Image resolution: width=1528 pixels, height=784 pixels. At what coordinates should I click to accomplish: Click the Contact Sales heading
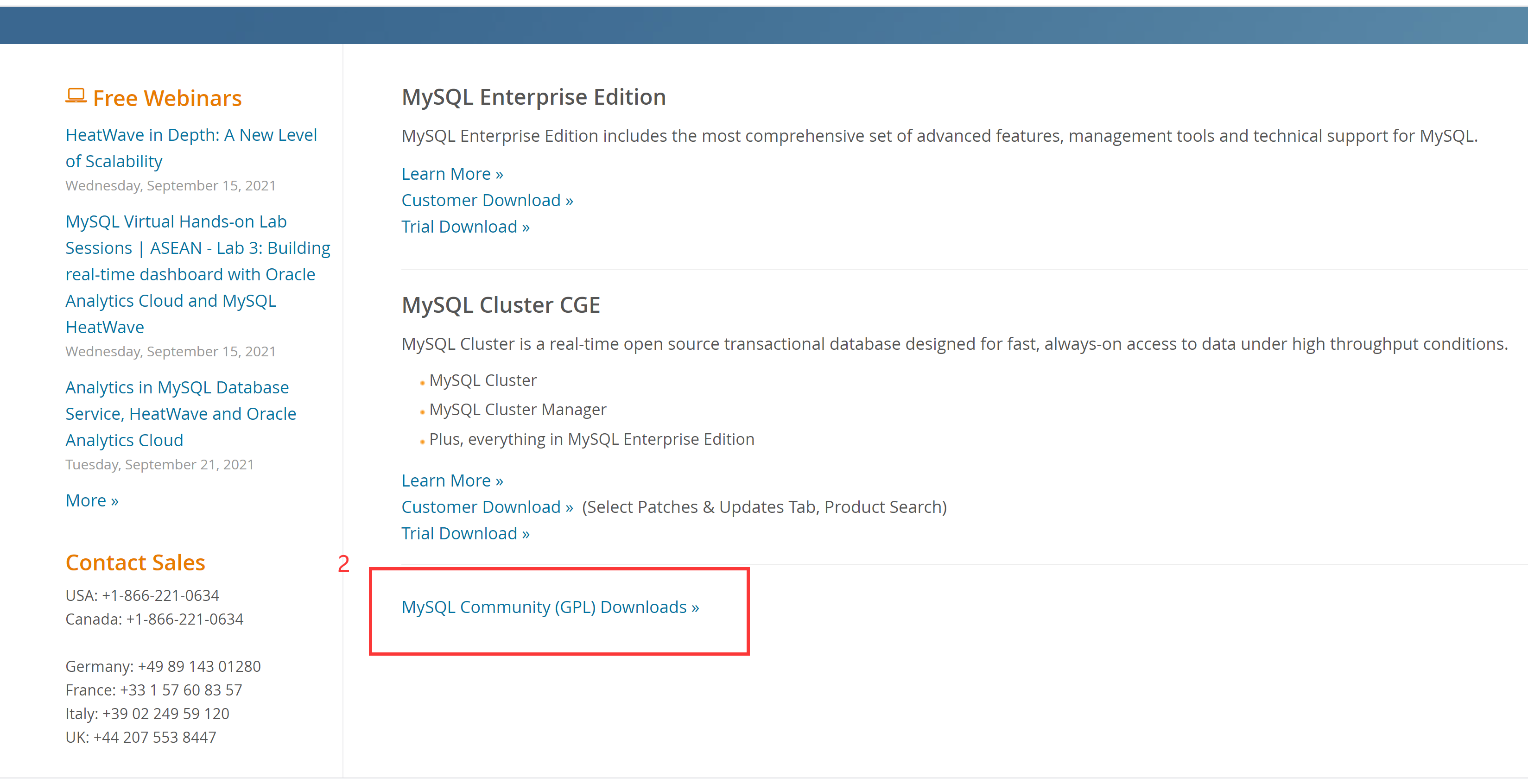135,562
